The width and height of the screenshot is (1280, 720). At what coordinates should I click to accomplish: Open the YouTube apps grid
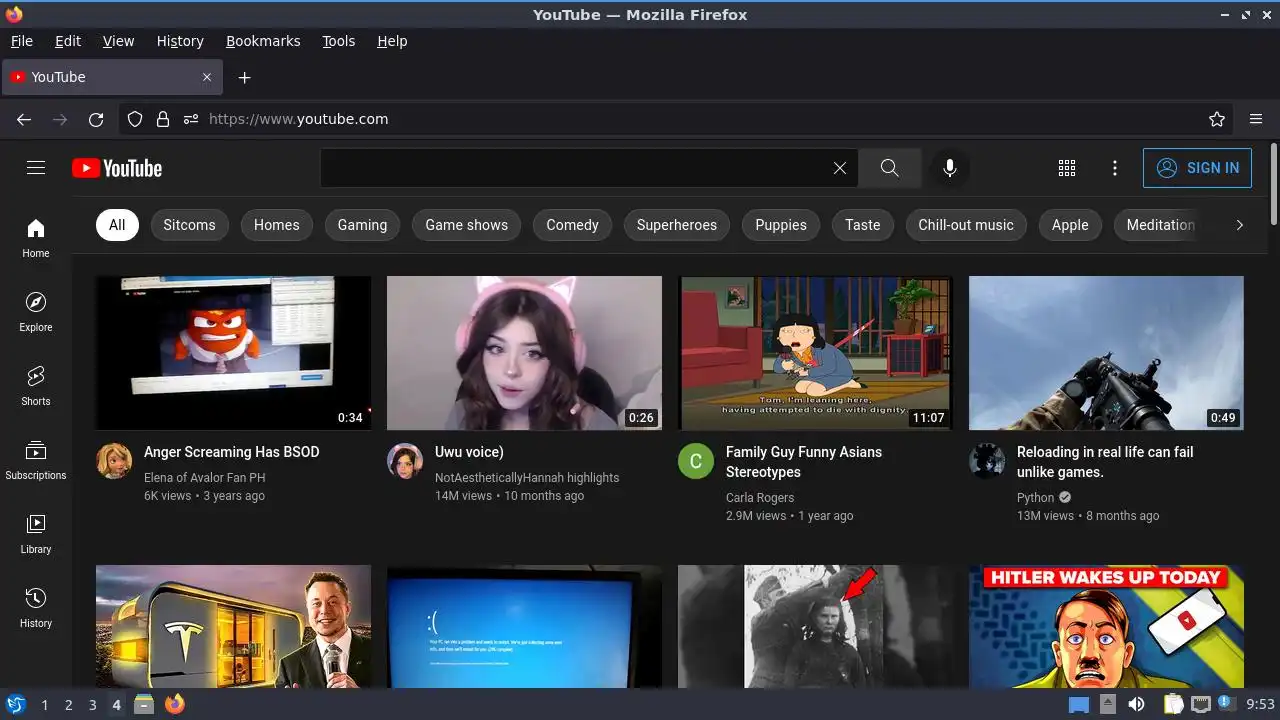pos(1067,168)
